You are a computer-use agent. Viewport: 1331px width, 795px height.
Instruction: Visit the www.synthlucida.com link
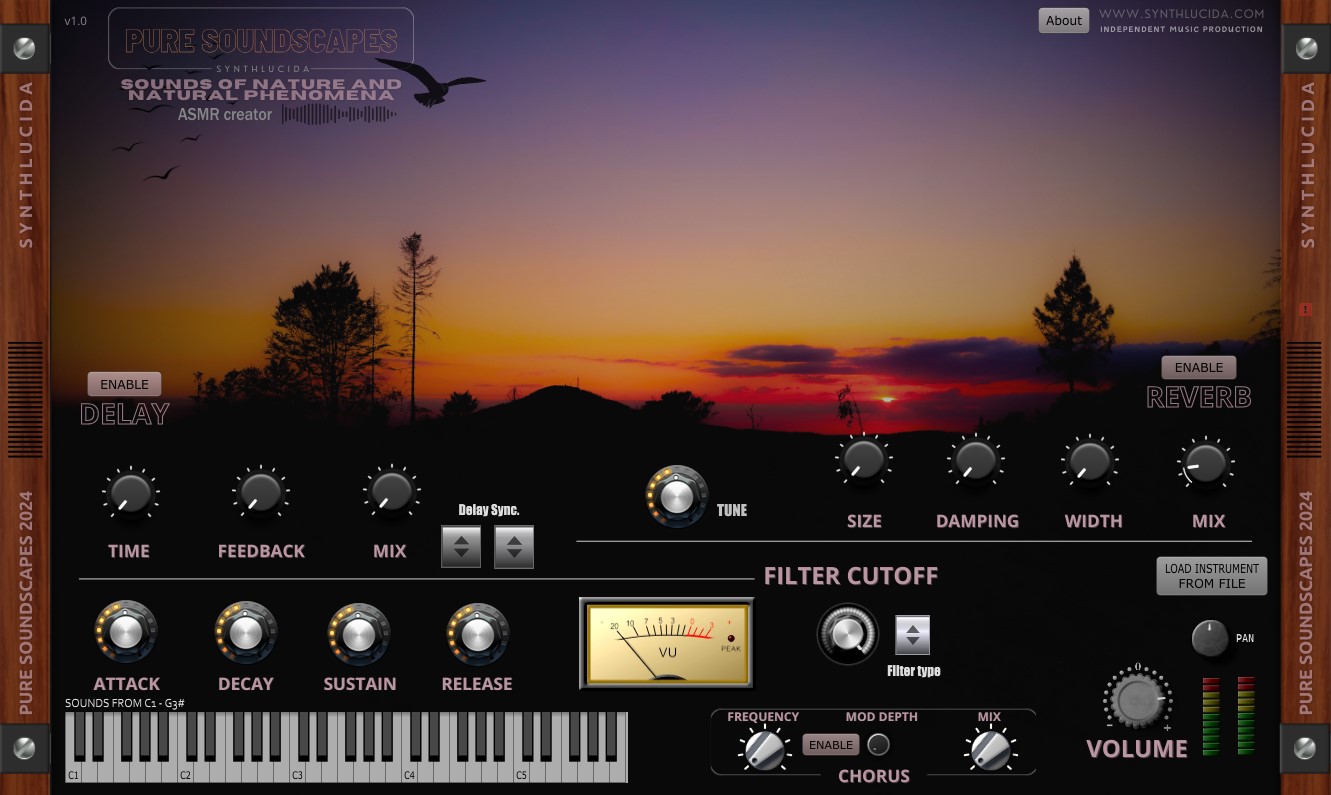(x=1182, y=14)
